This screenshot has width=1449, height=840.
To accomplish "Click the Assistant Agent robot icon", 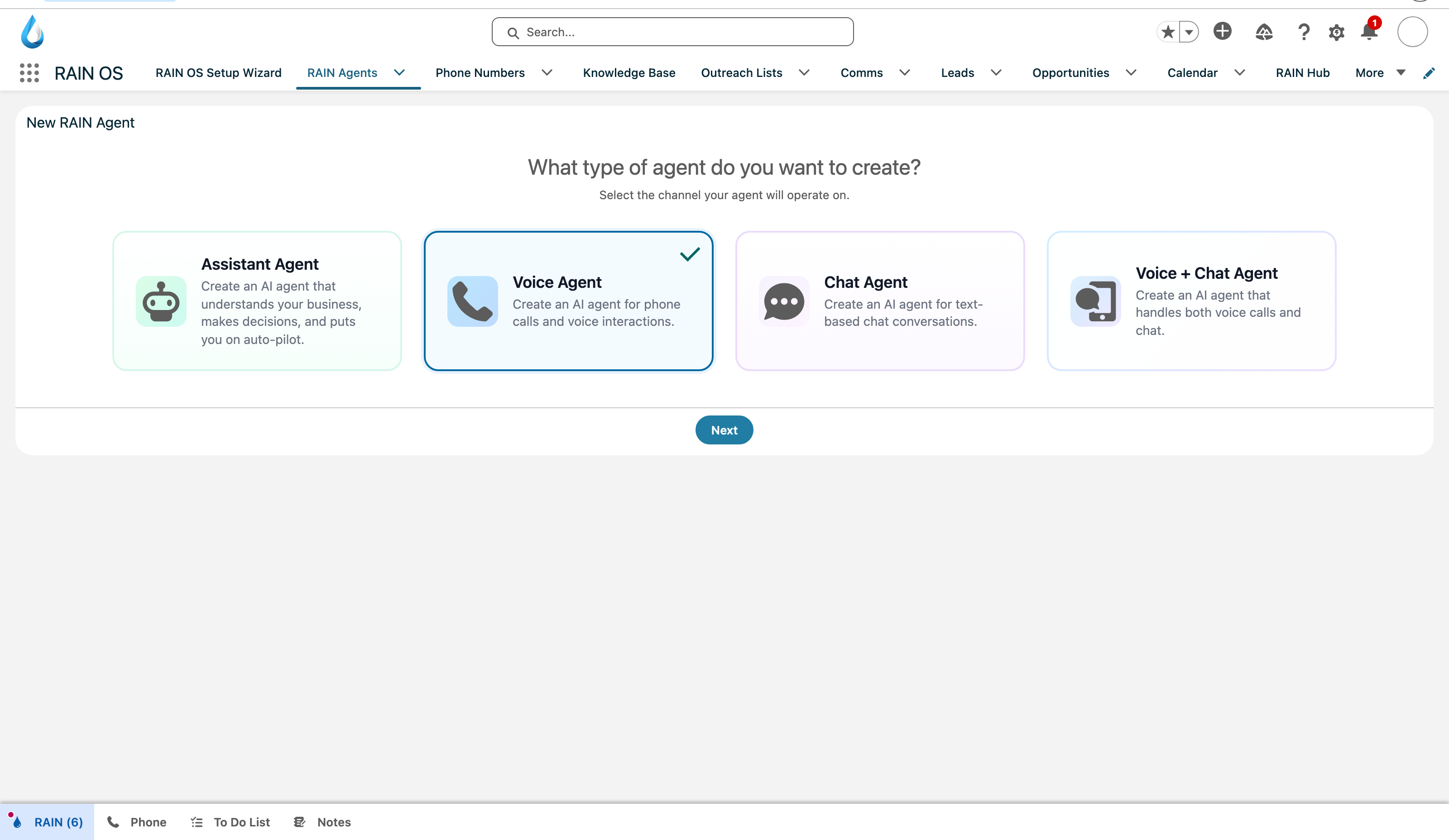I will 161,301.
